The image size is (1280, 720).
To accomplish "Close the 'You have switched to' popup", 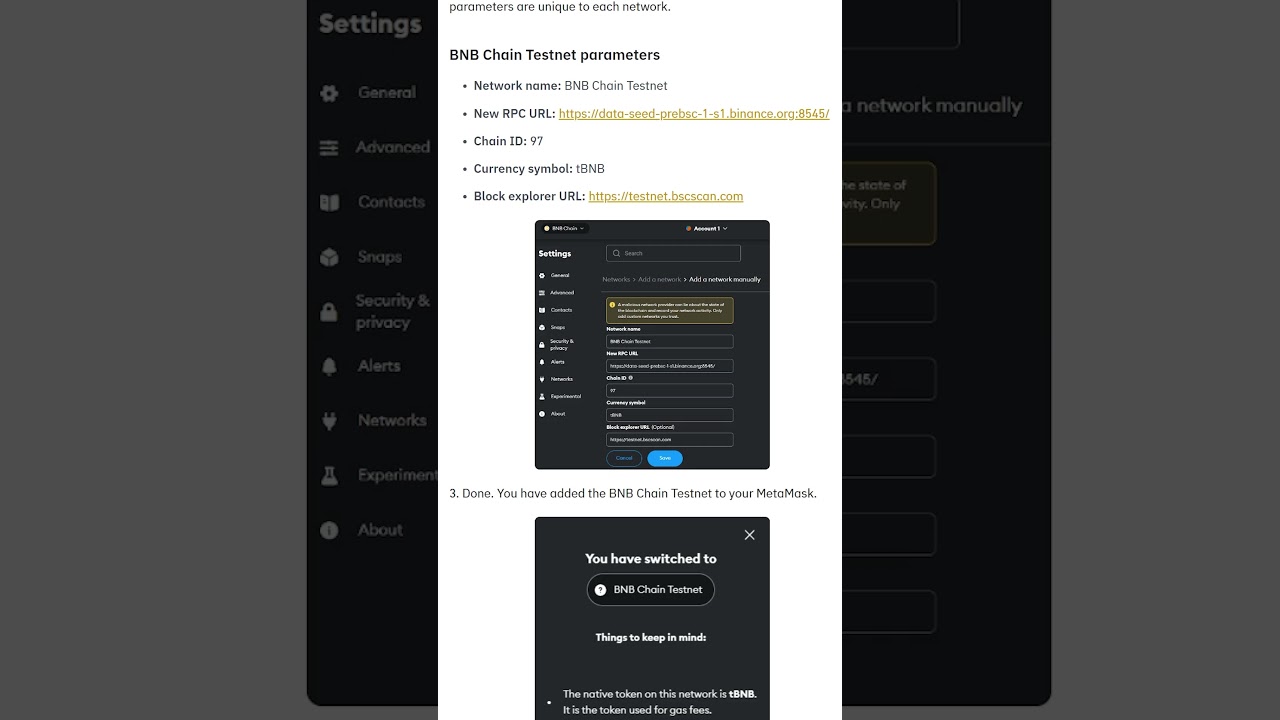I will point(749,535).
